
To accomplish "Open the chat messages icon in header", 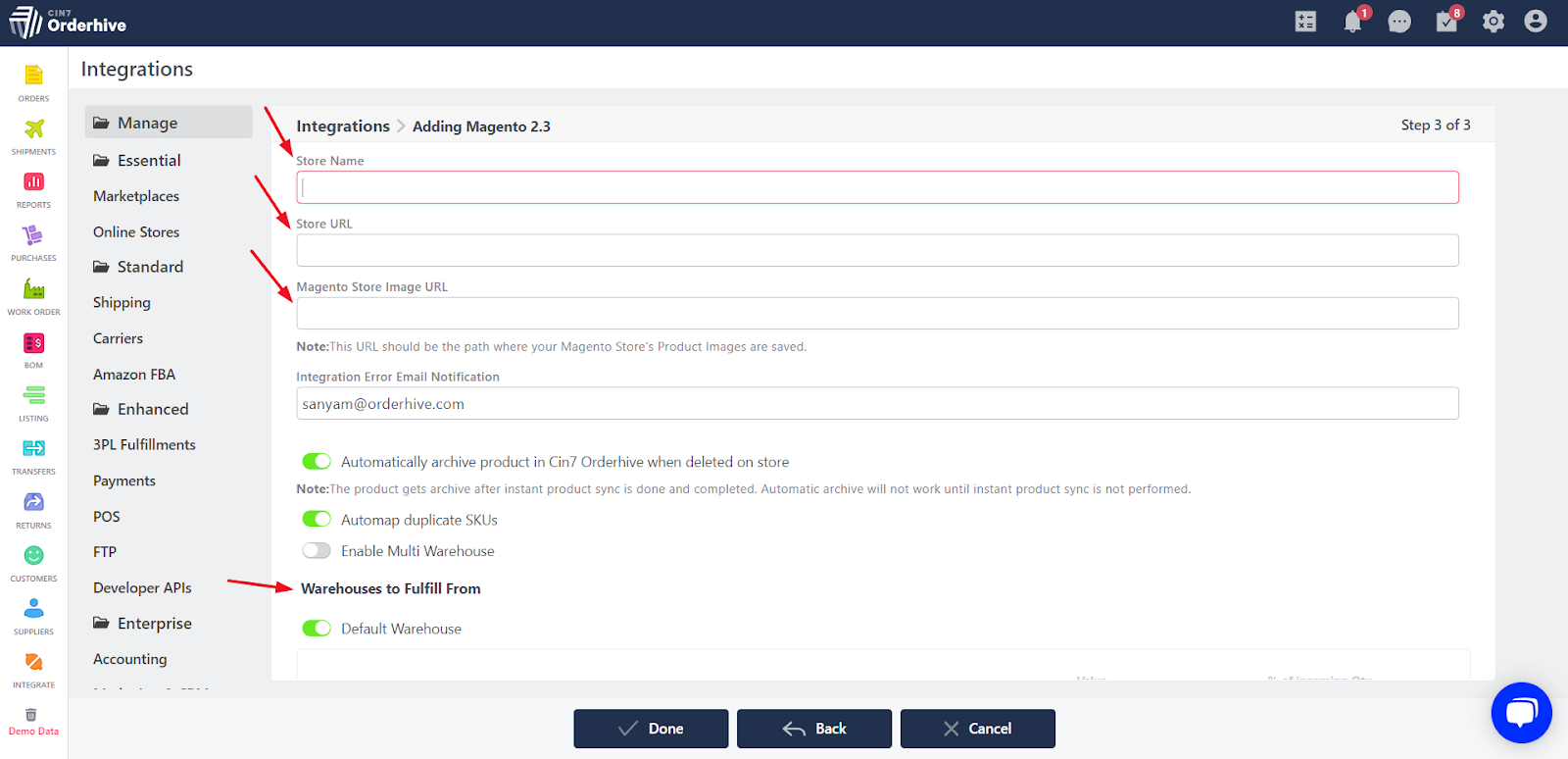I will click(x=1399, y=22).
